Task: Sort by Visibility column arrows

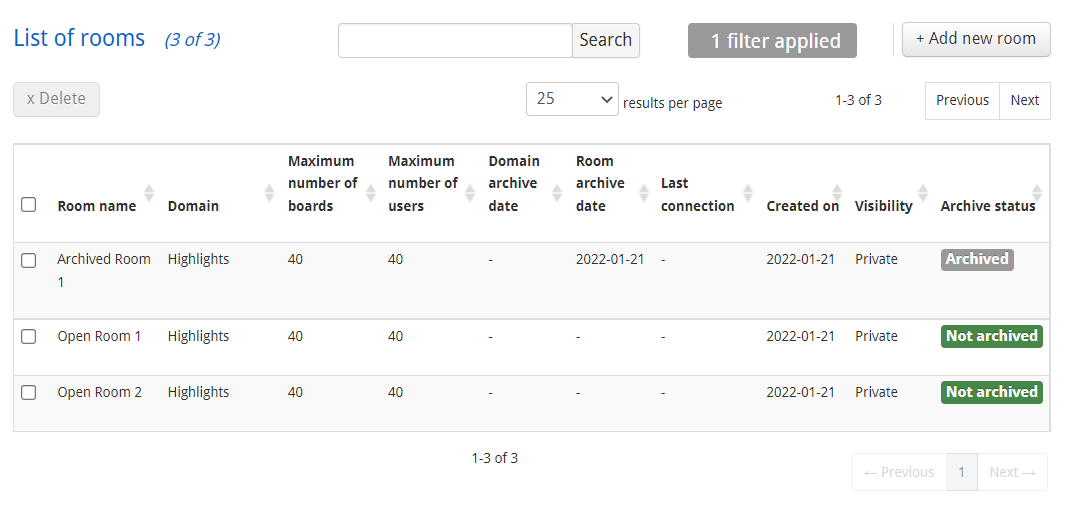Action: tap(923, 194)
